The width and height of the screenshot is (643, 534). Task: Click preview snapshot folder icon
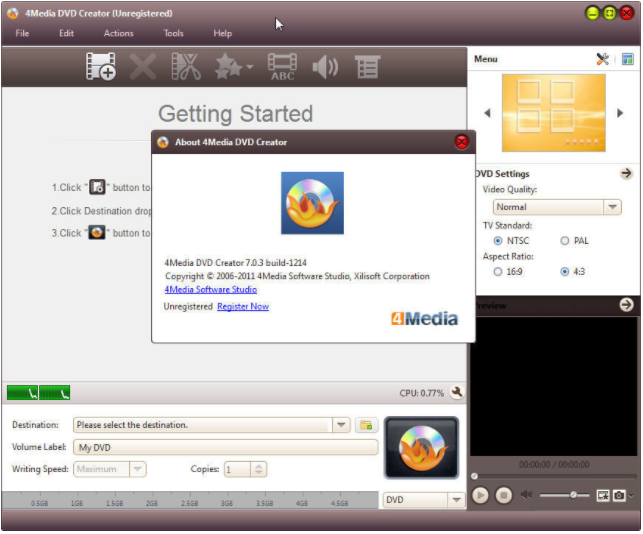(603, 496)
